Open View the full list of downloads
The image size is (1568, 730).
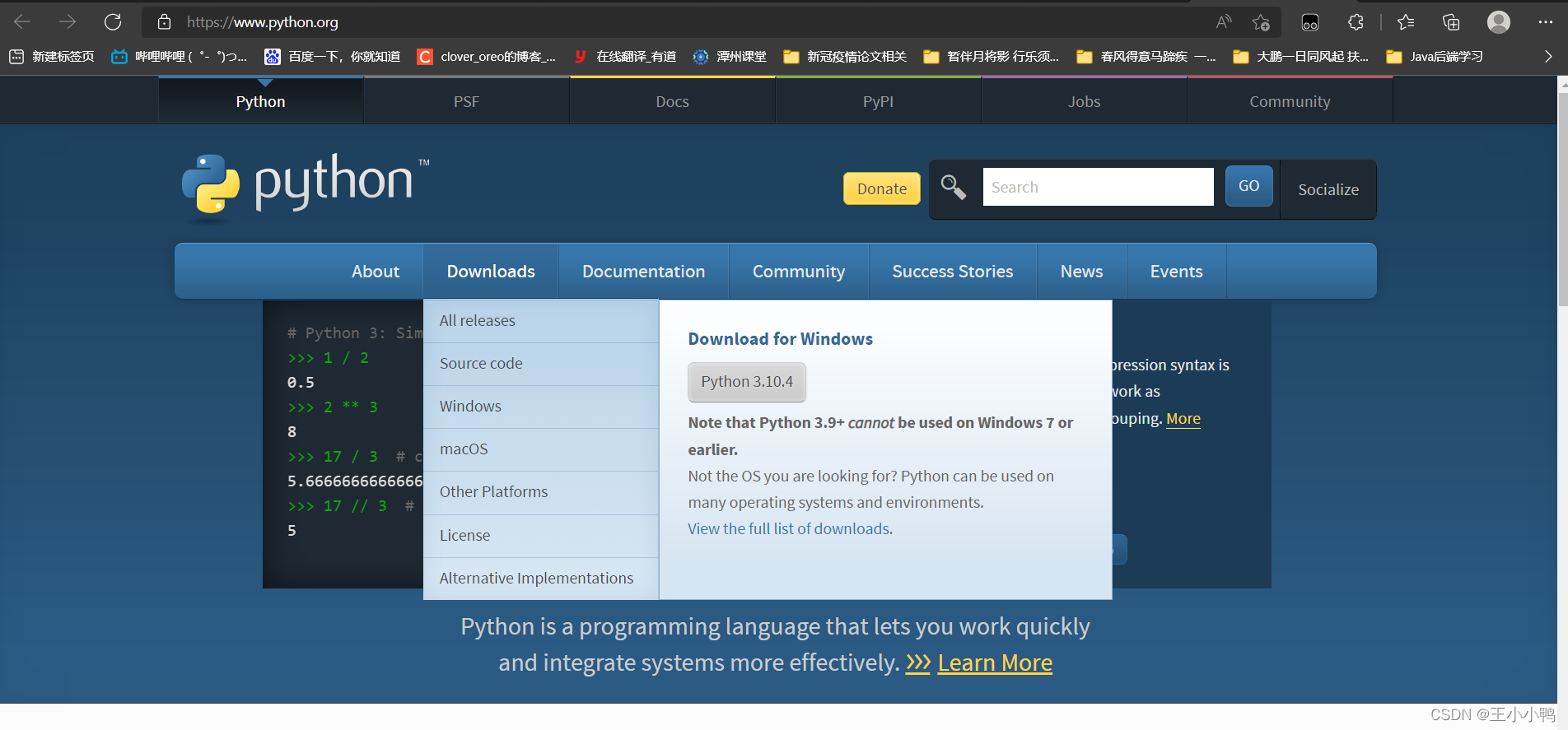tap(791, 528)
